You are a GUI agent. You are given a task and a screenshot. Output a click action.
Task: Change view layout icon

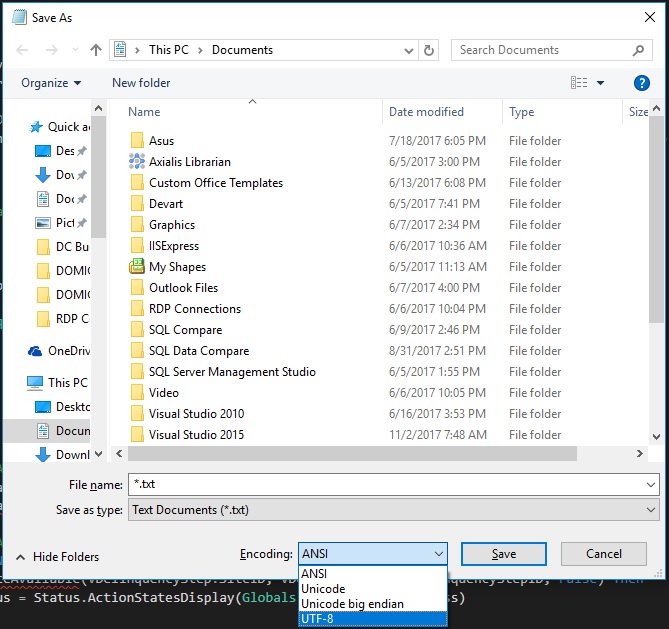[579, 83]
